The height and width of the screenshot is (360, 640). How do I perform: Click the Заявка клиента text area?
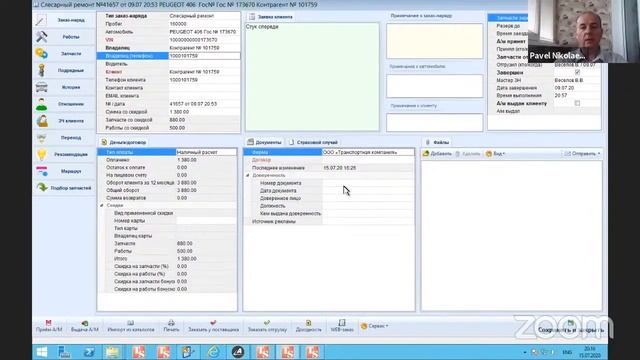[x=312, y=77]
